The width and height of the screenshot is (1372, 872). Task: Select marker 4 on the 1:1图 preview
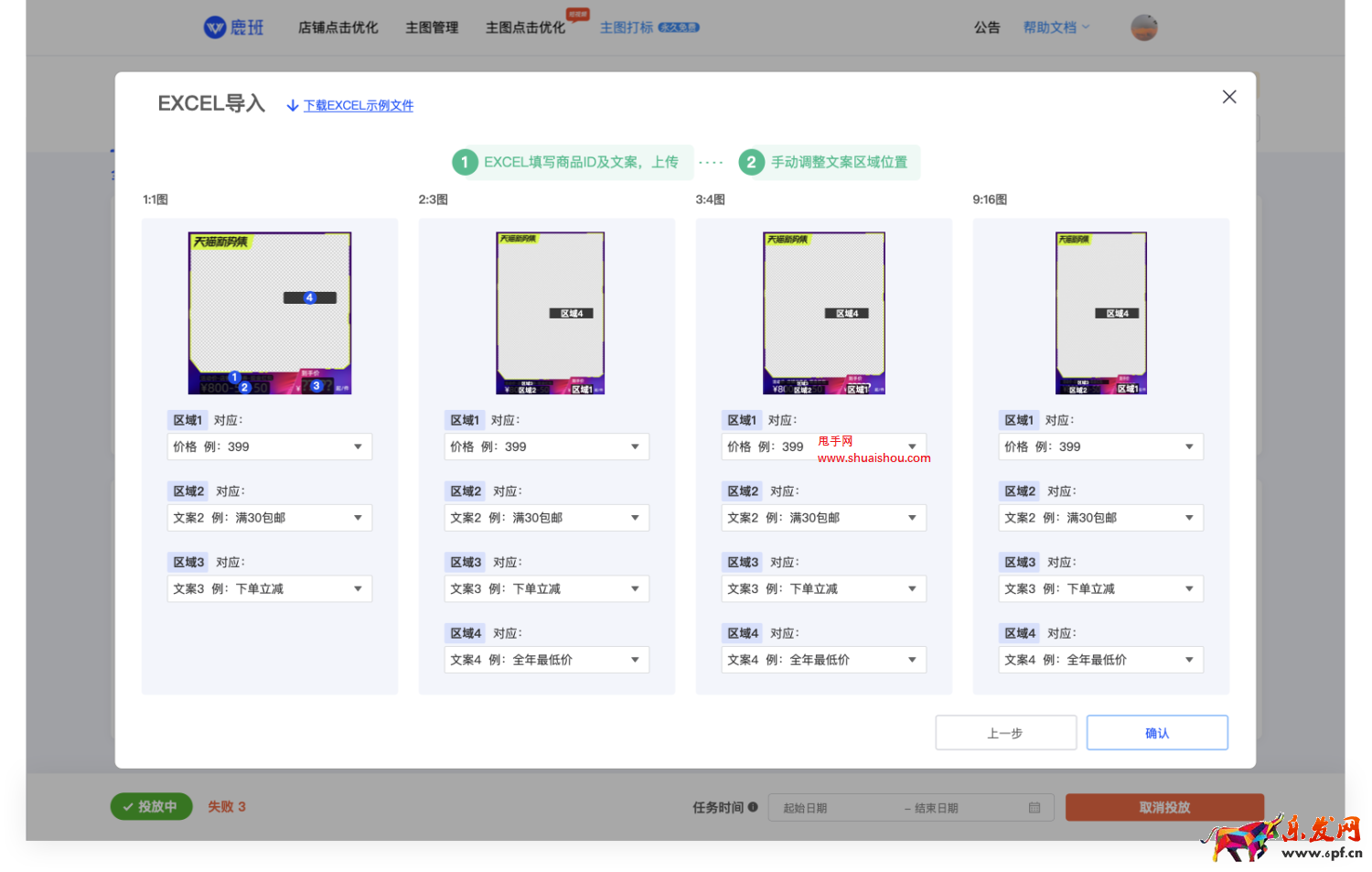309,297
